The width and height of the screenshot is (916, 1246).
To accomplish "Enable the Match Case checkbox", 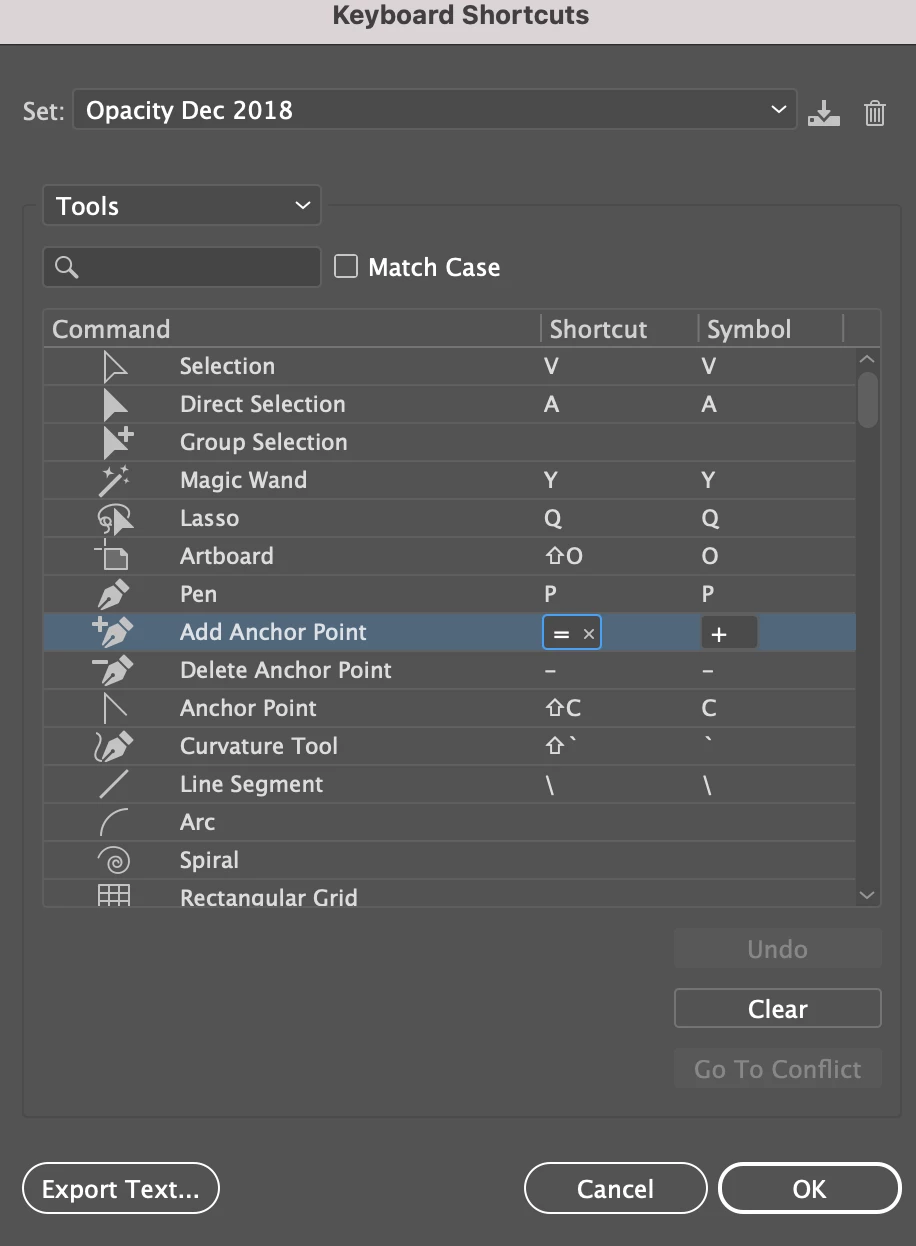I will tap(346, 266).
